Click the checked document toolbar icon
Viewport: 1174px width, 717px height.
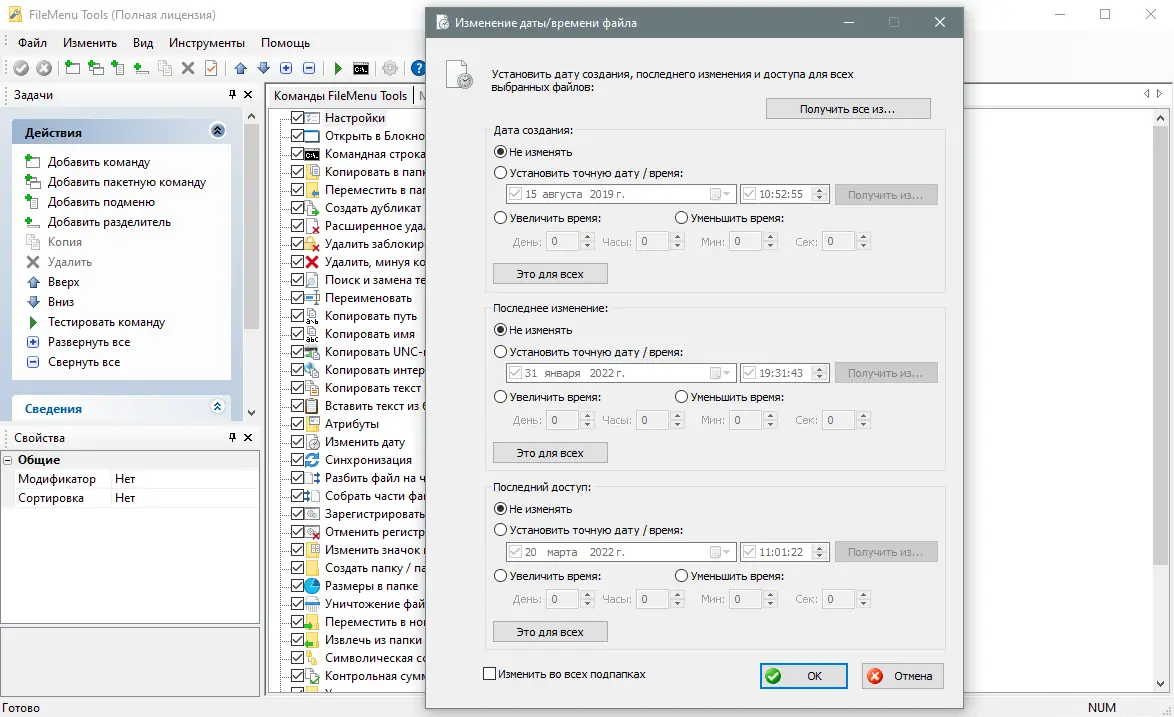211,68
